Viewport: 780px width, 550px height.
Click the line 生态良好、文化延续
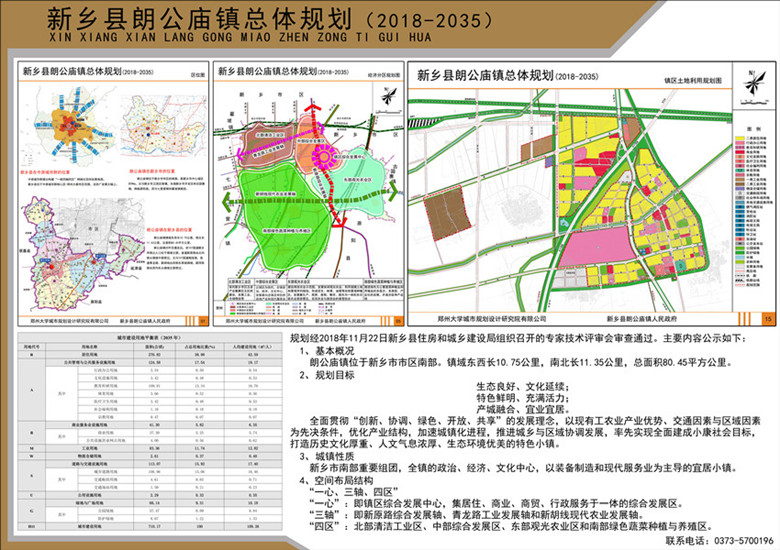coord(523,386)
